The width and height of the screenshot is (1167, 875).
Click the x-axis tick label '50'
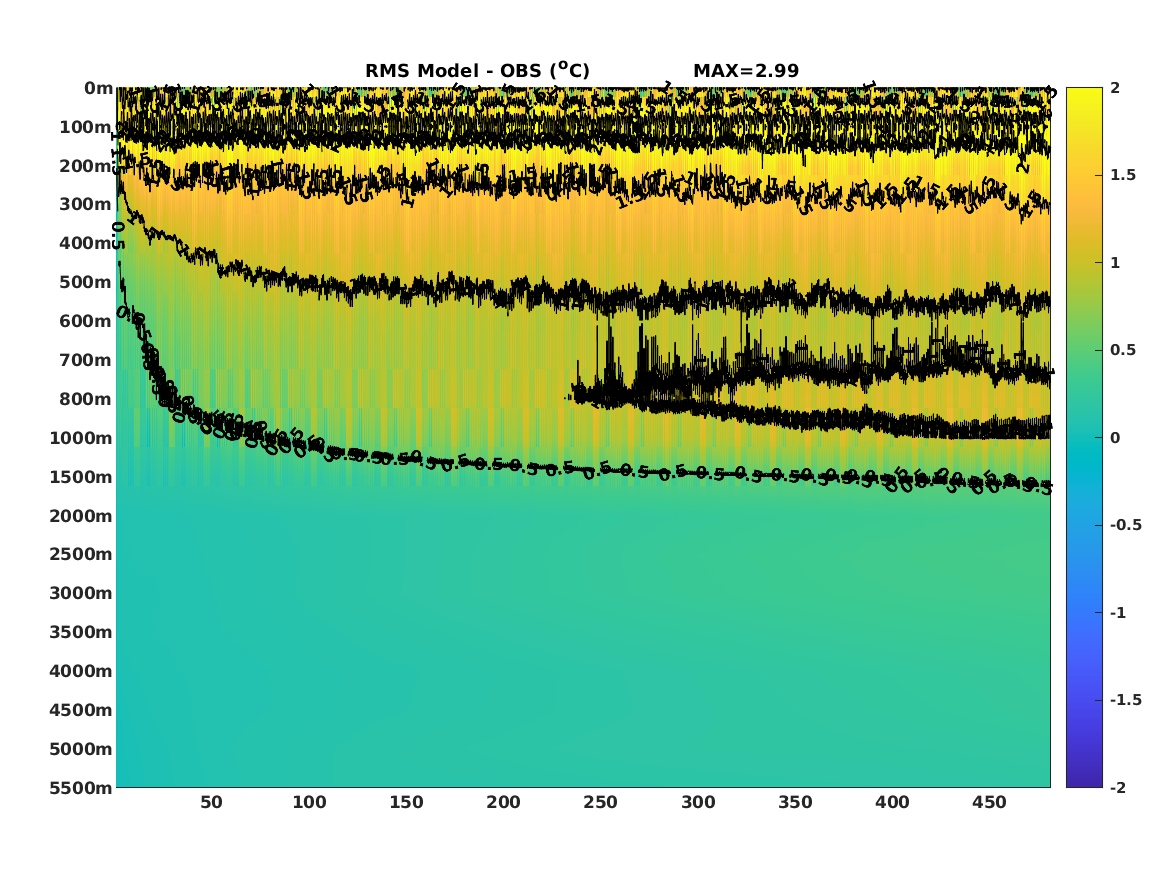tap(211, 802)
